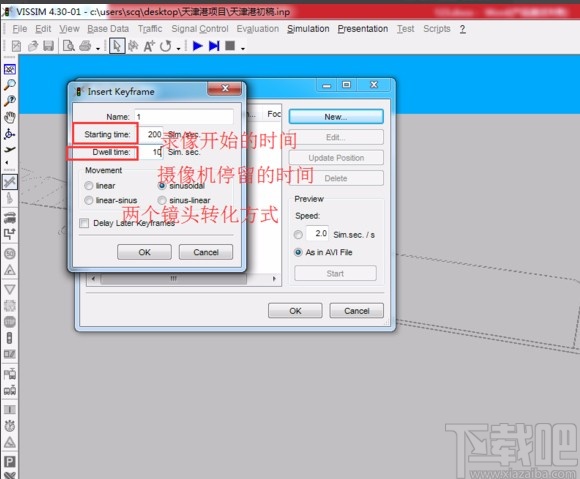Select the public transport lines tool
580x479 pixels.
[10, 390]
